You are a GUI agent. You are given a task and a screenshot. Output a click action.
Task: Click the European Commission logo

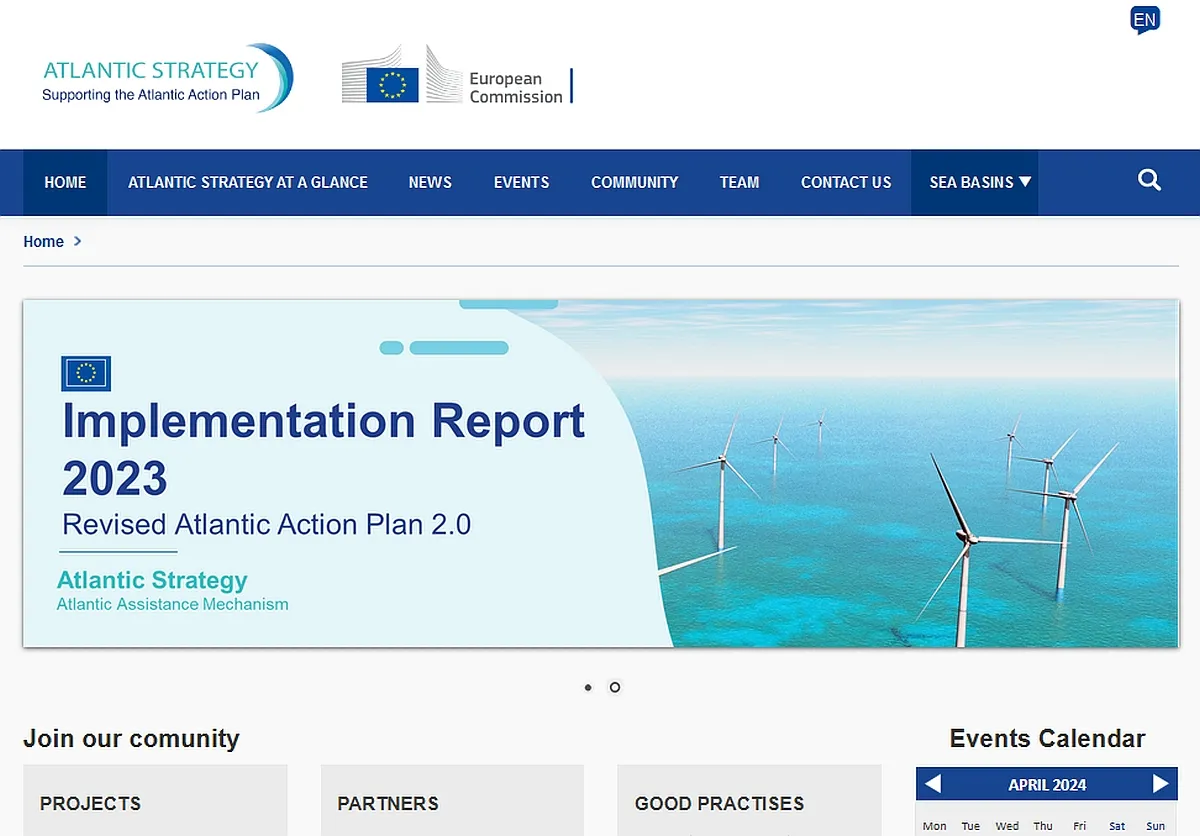pos(458,75)
